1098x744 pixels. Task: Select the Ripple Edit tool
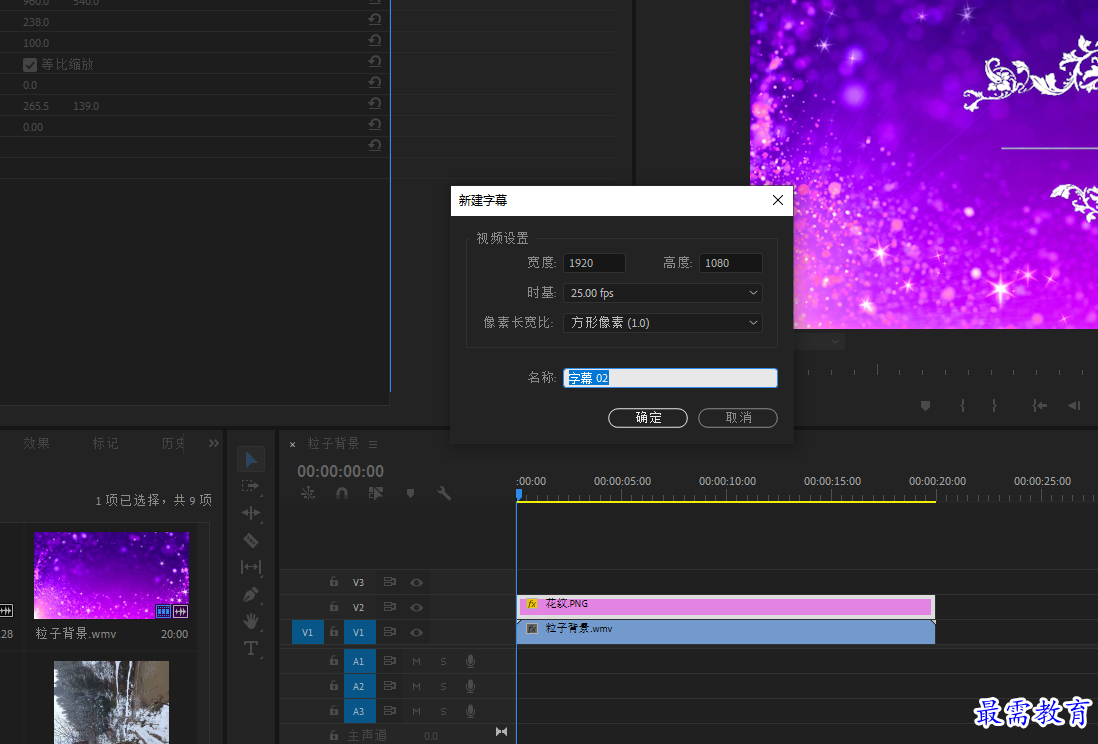tap(251, 513)
